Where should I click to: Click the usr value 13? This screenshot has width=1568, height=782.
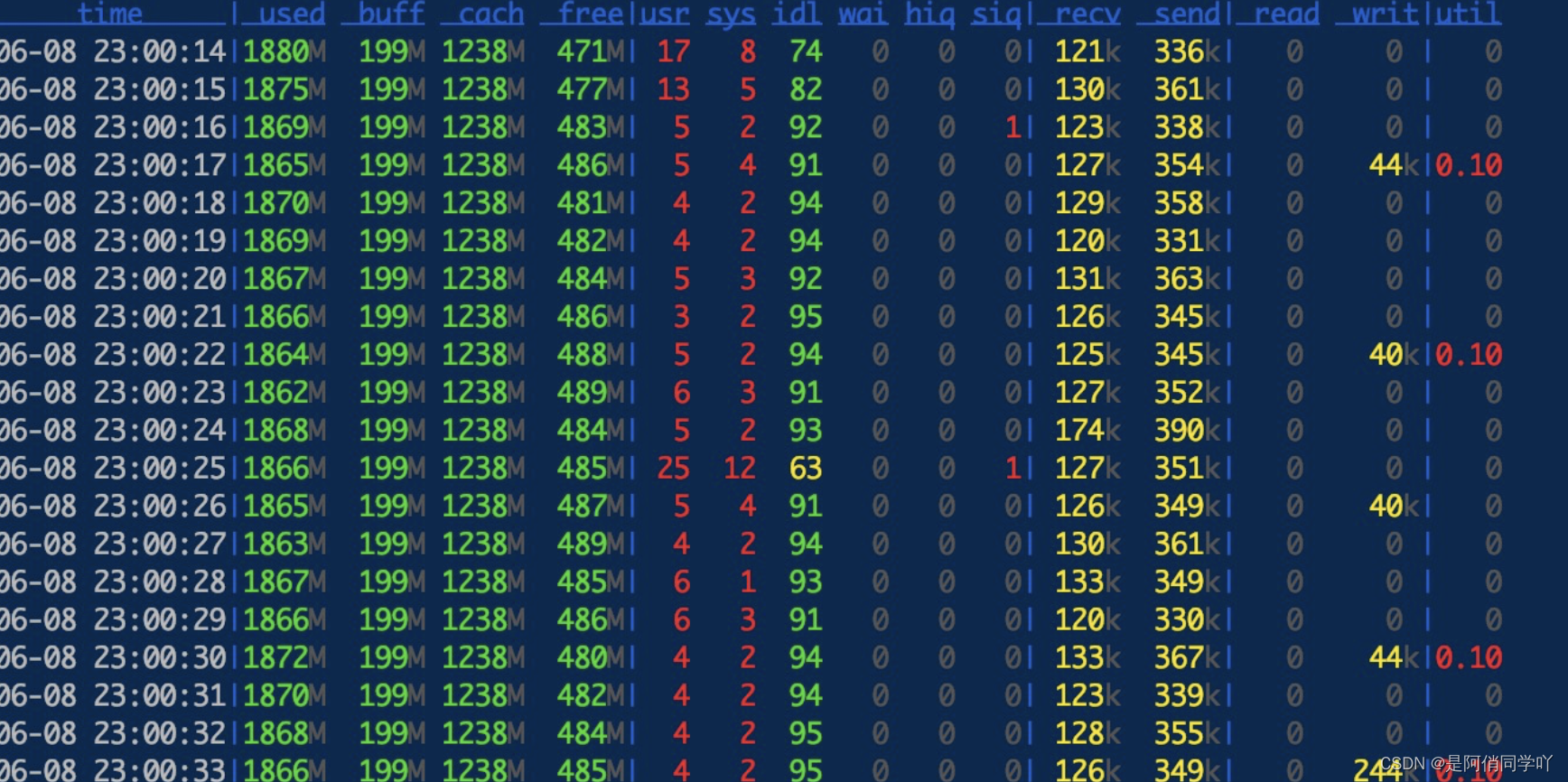click(x=673, y=89)
